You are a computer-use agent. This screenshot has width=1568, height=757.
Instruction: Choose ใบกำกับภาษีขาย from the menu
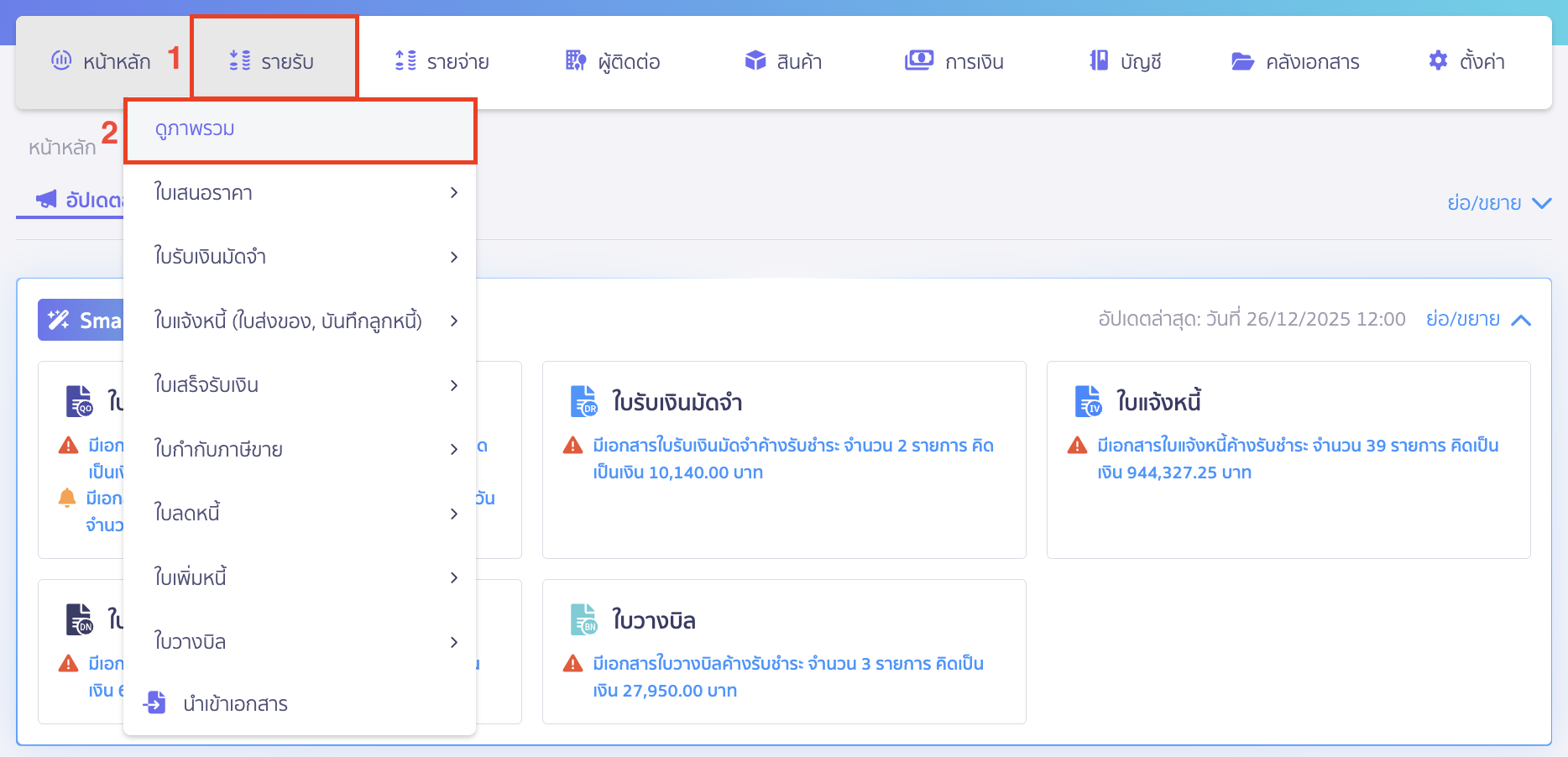[x=218, y=449]
